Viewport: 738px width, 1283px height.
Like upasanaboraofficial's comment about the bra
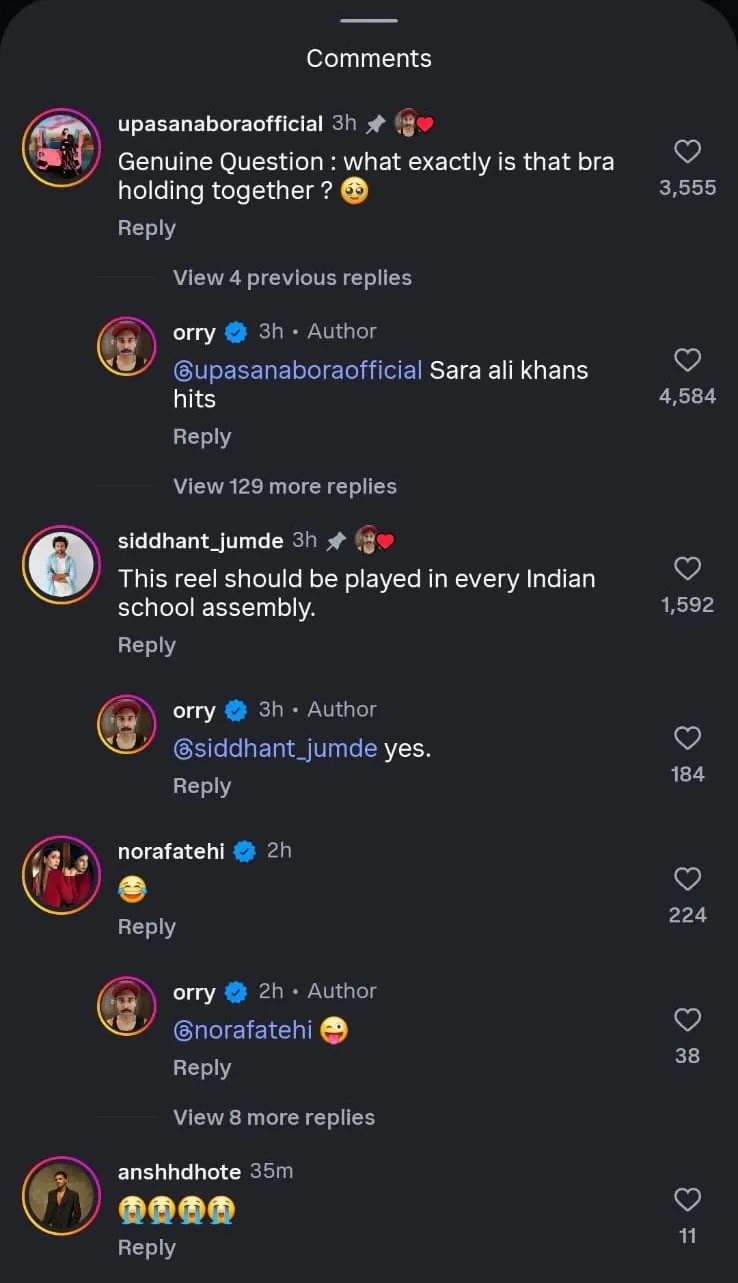coord(687,152)
